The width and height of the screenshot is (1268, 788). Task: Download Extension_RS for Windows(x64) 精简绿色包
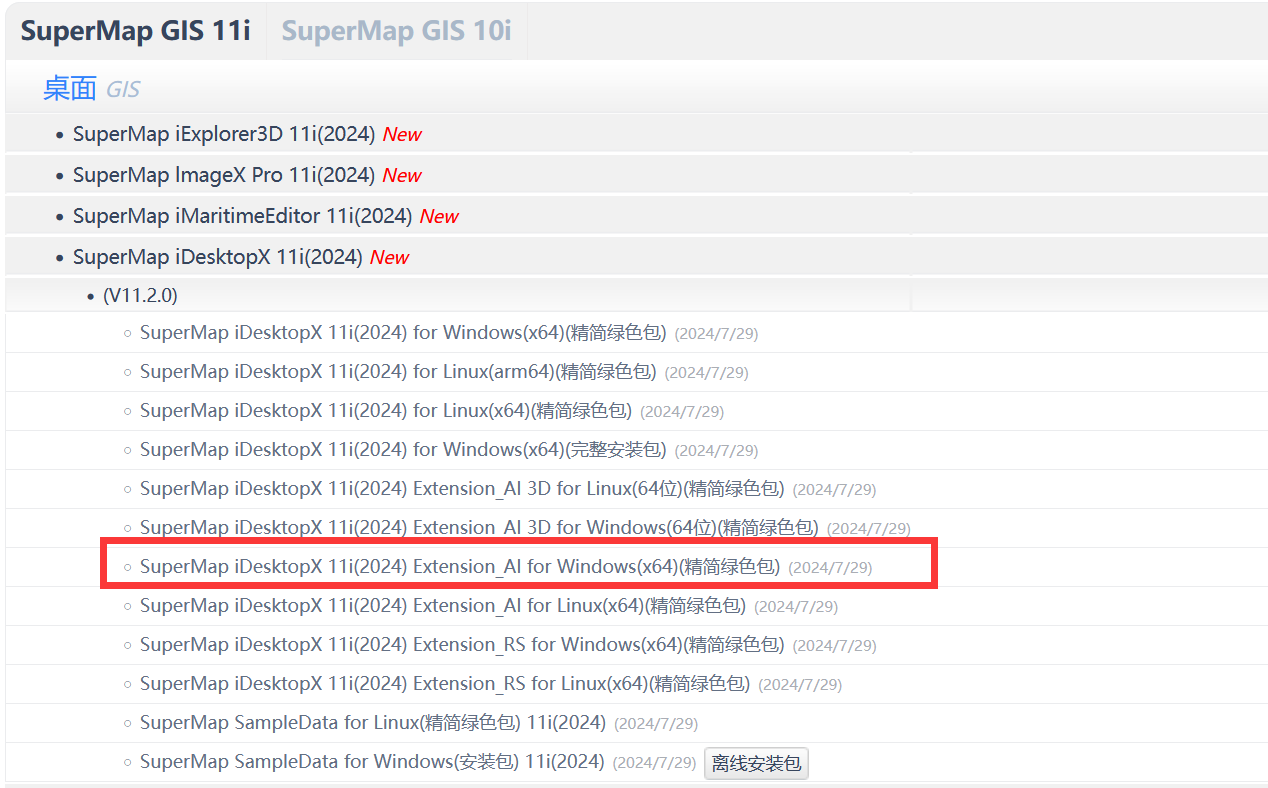pyautogui.click(x=462, y=644)
